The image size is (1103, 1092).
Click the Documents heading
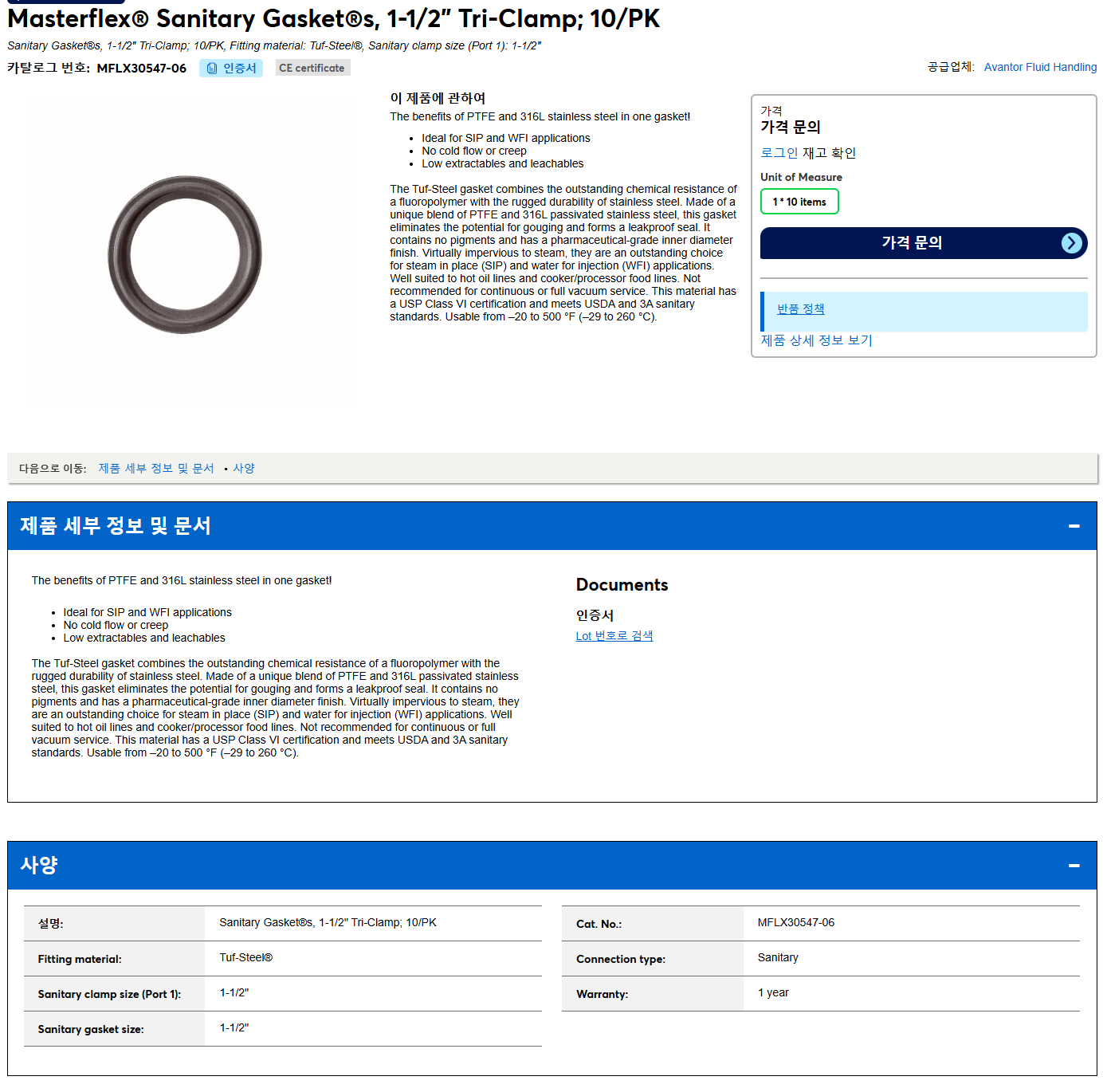pos(622,585)
